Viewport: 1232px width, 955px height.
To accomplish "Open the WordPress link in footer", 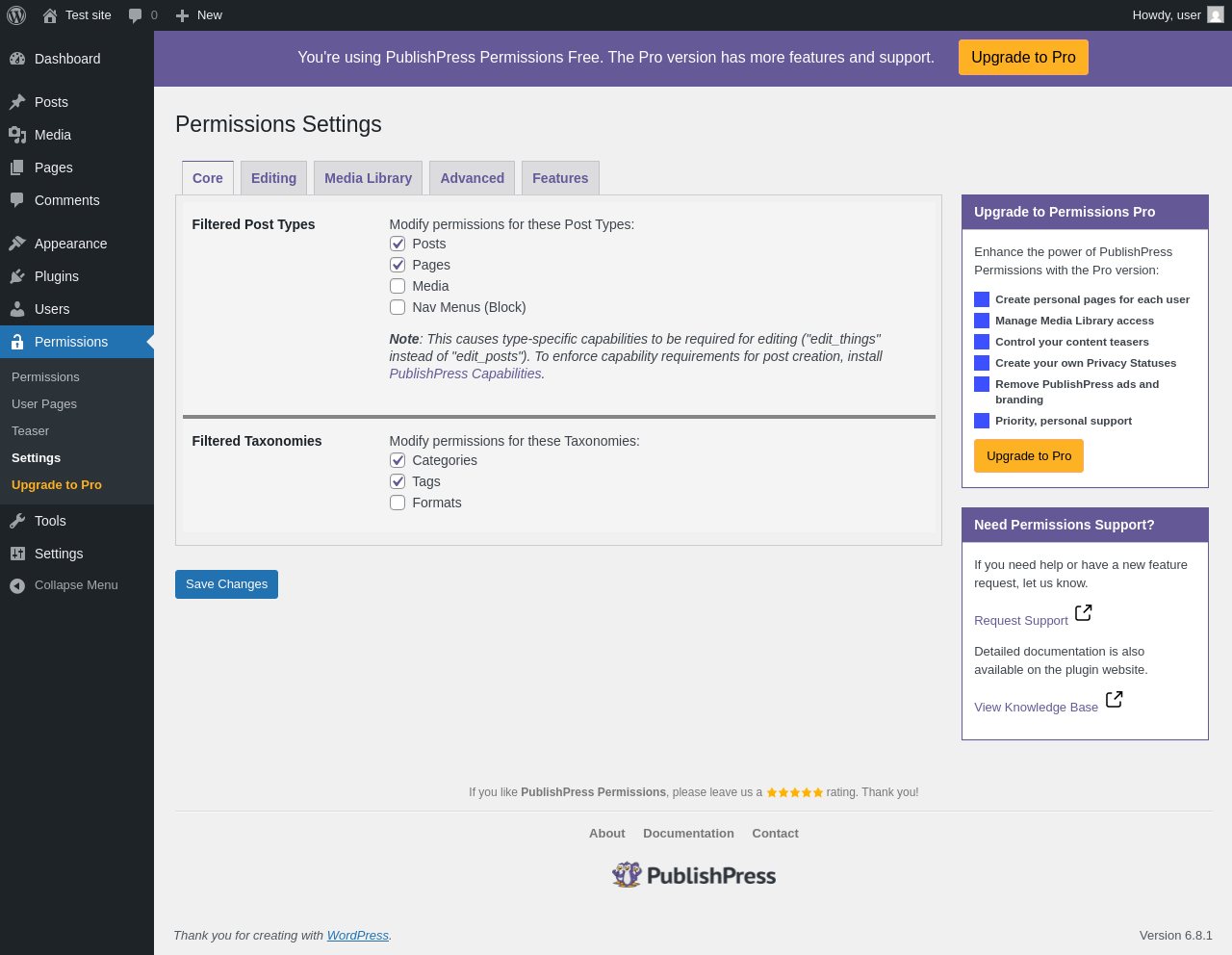I will 357,936.
